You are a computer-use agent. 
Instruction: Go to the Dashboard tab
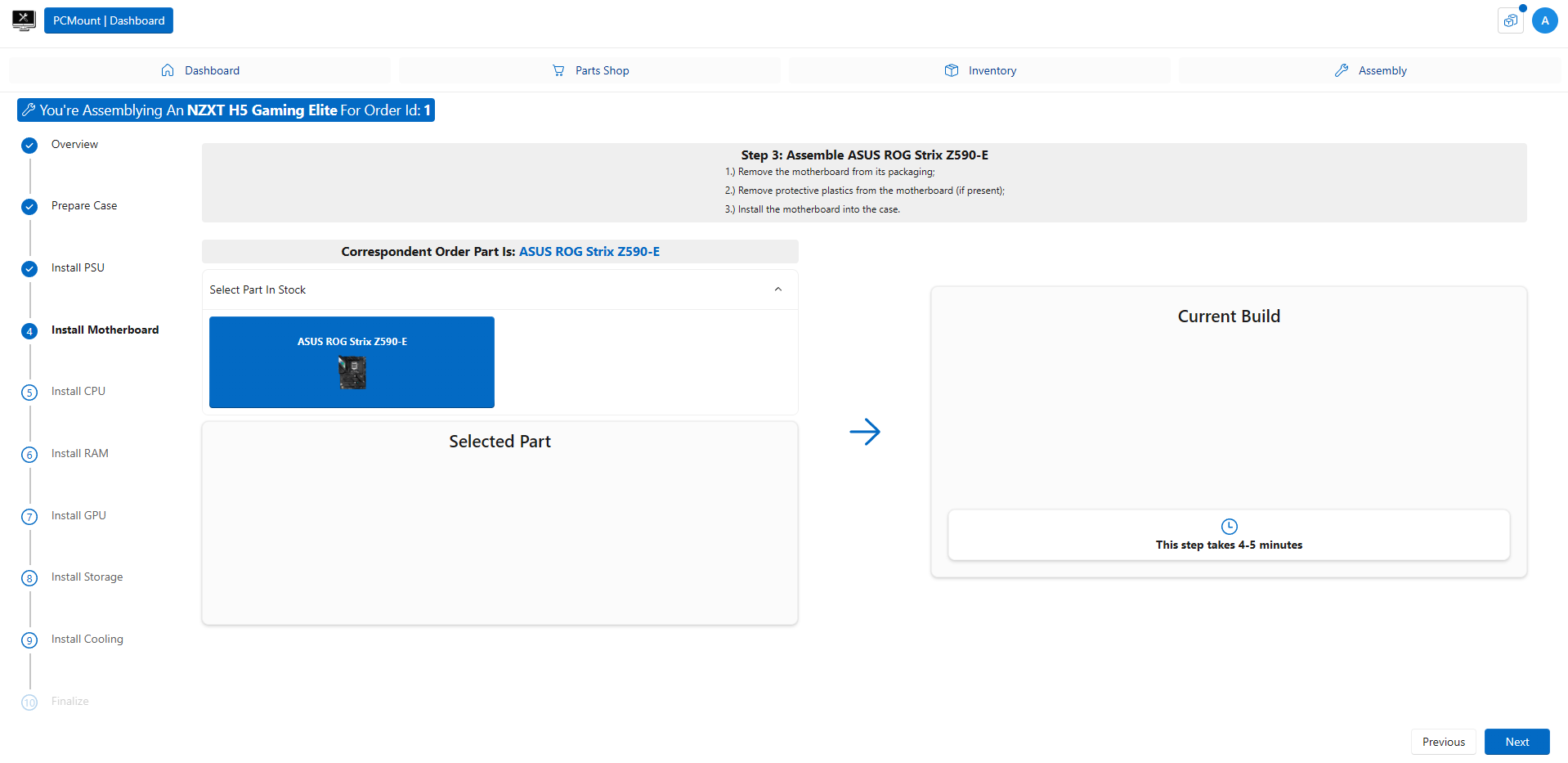[200, 70]
